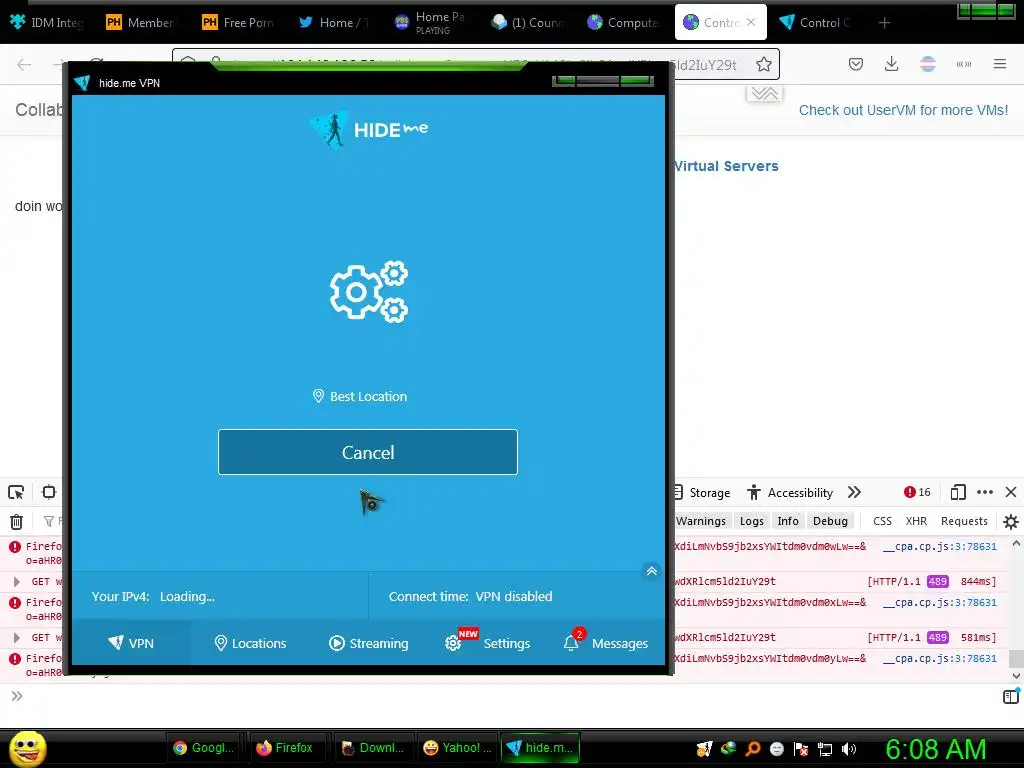Toggle the Info console filter
The height and width of the screenshot is (768, 1024).
788,521
